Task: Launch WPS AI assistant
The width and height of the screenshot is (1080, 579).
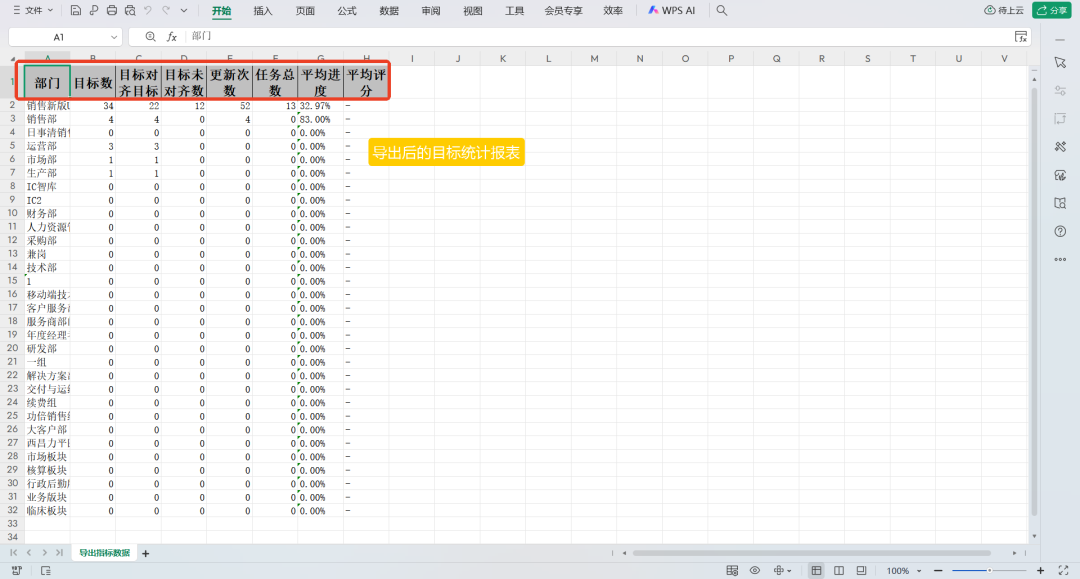Action: coord(672,10)
